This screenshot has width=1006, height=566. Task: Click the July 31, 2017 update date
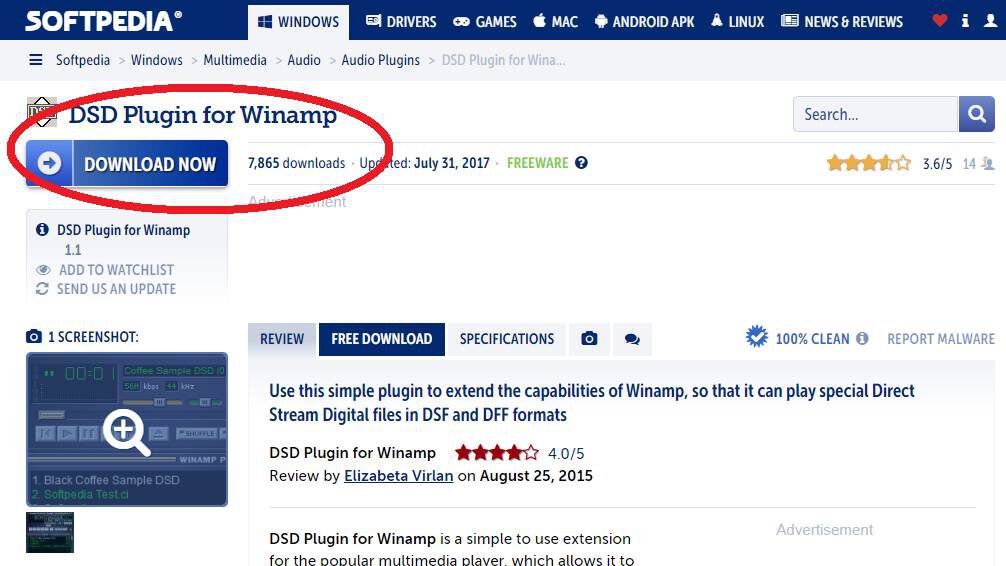452,163
